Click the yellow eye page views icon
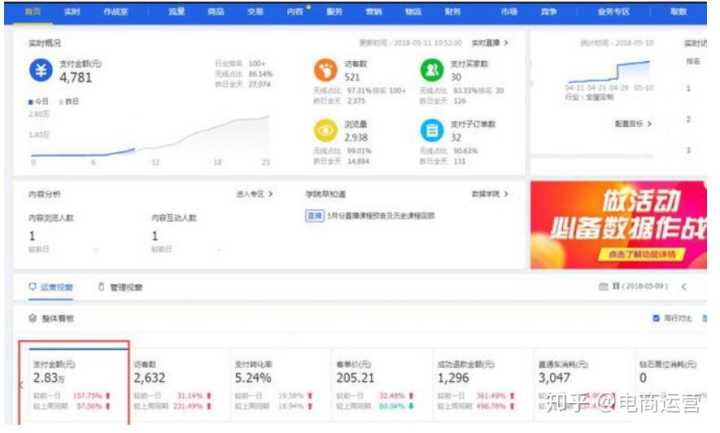This screenshot has height=433, width=720. [326, 130]
